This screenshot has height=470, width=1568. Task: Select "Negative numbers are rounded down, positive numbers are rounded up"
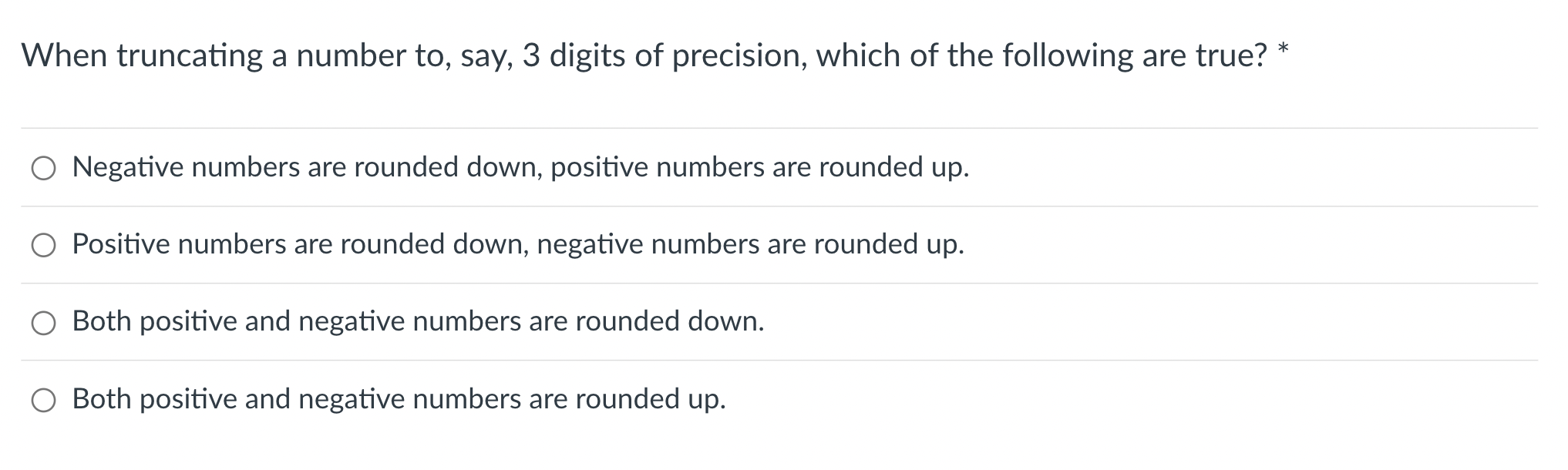pos(44,166)
